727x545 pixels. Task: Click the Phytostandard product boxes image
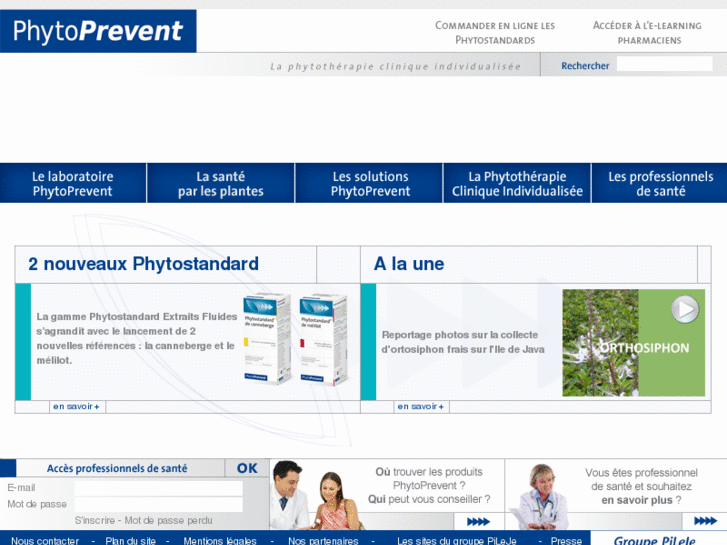(x=296, y=339)
